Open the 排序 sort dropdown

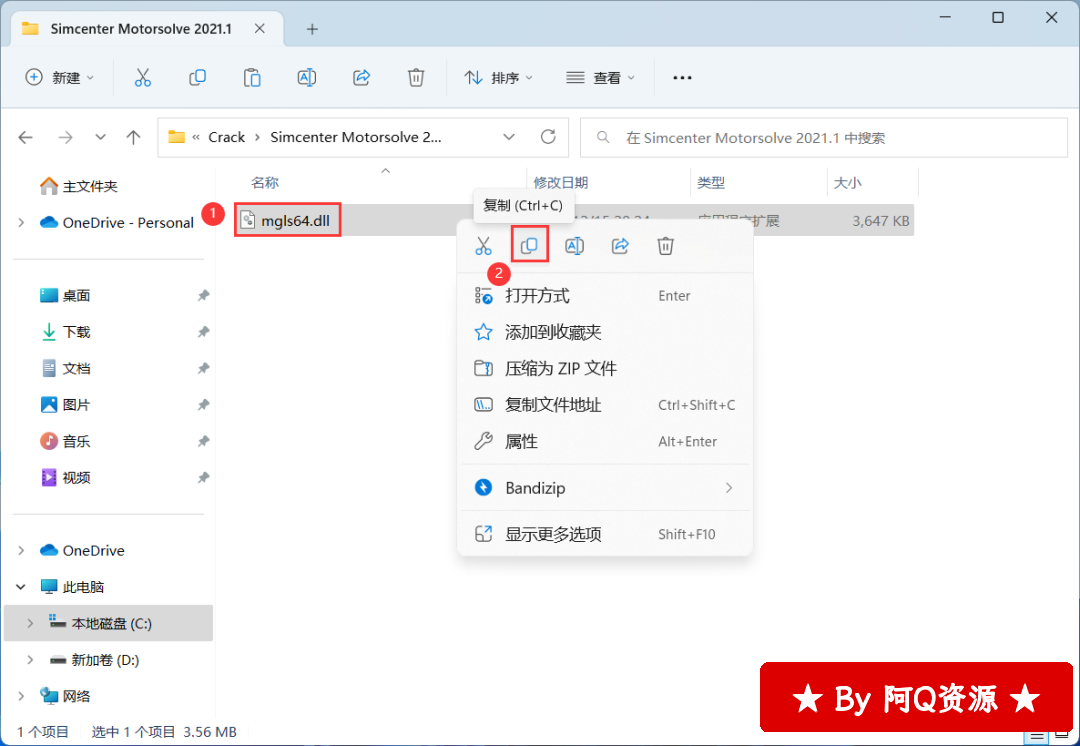click(x=499, y=78)
